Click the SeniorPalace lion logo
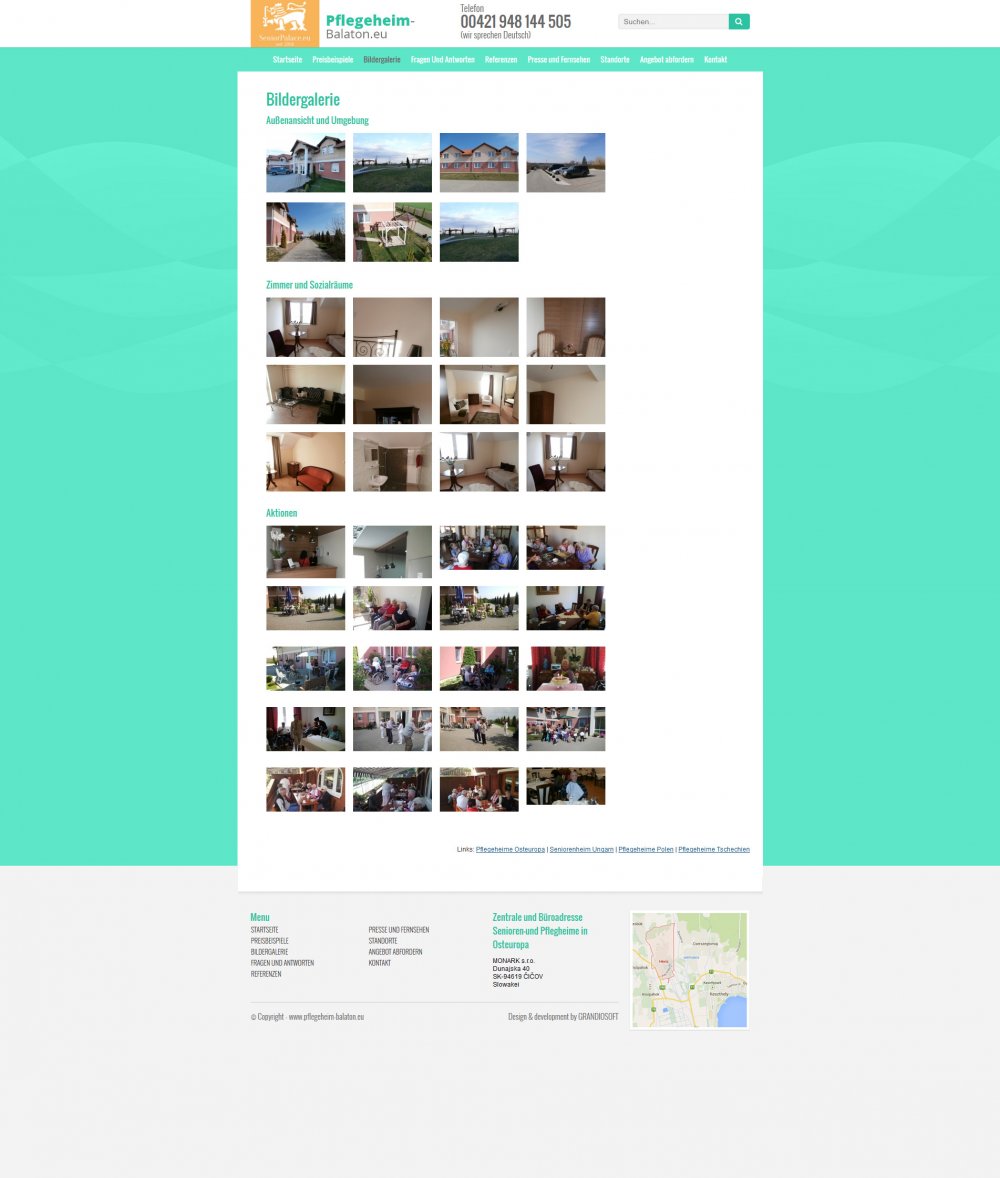This screenshot has height=1178, width=1000. tap(285, 23)
